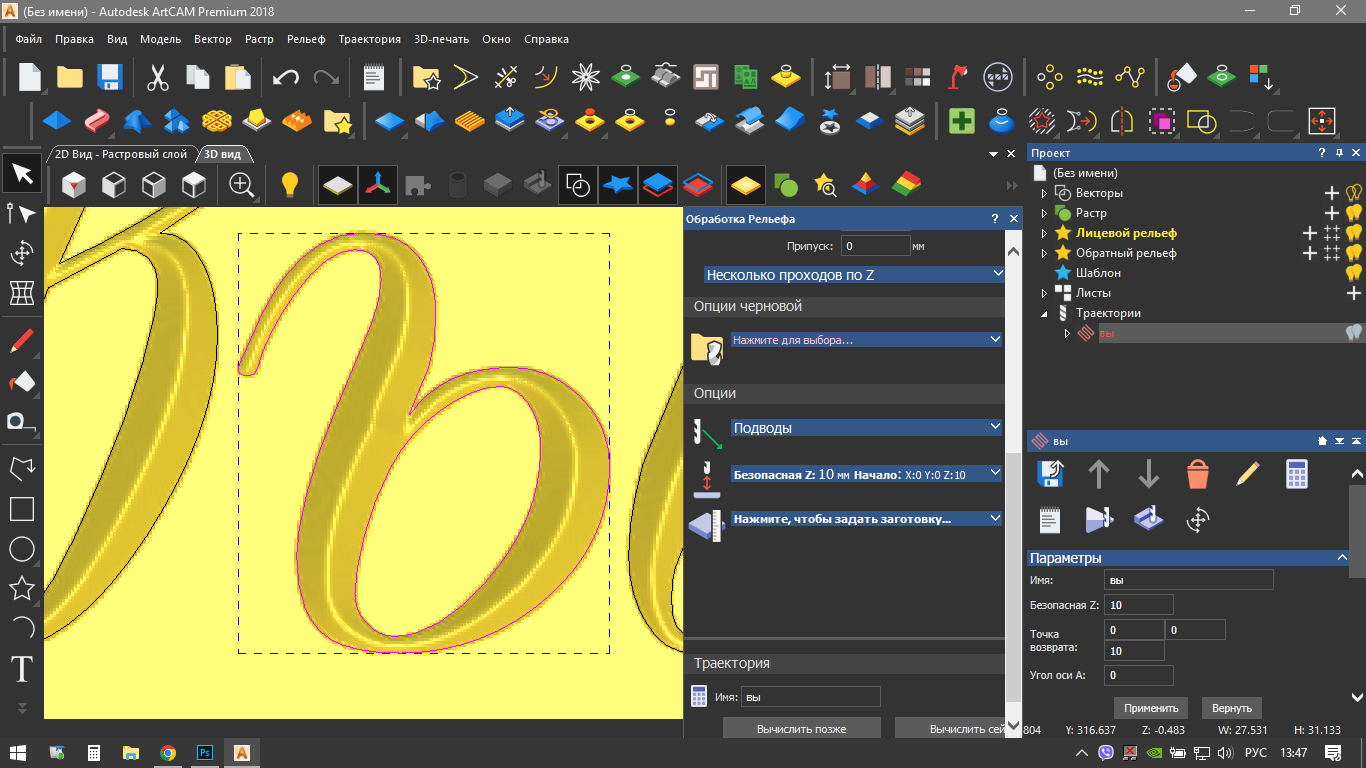Select the Ellipse drawing tool
1366x768 pixels.
pyautogui.click(x=21, y=549)
